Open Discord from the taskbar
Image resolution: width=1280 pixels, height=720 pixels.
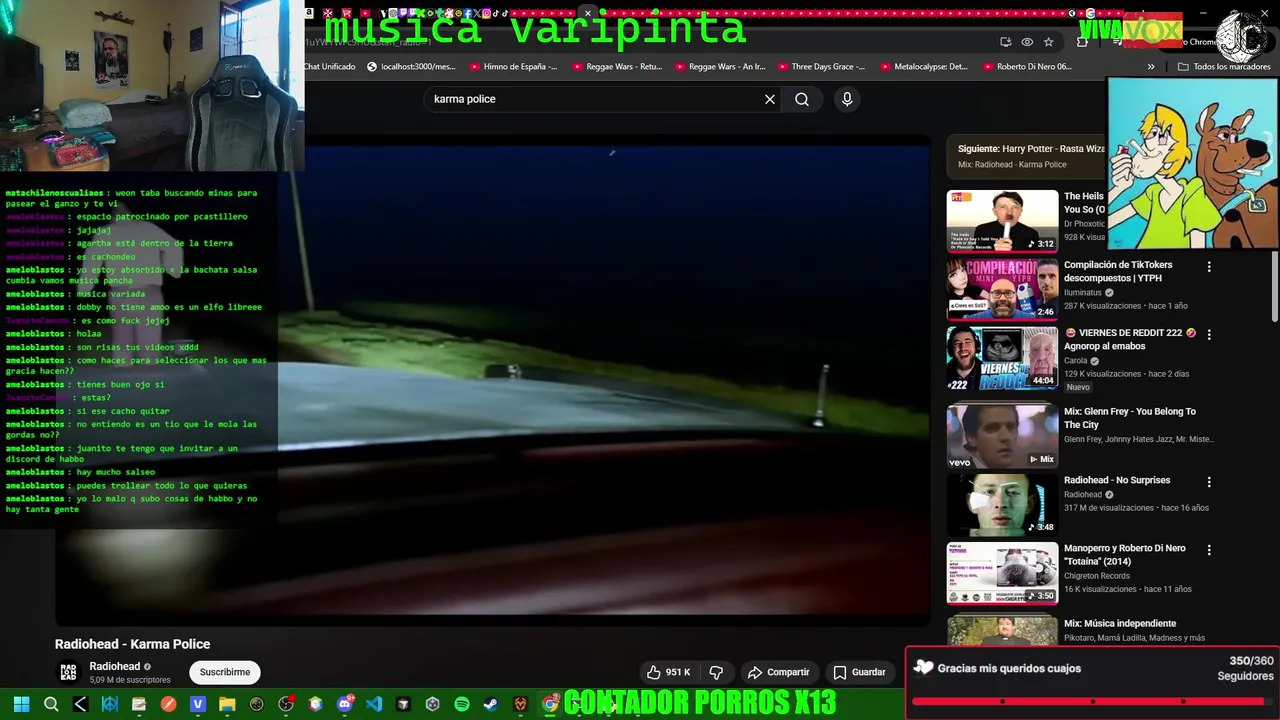click(345, 704)
